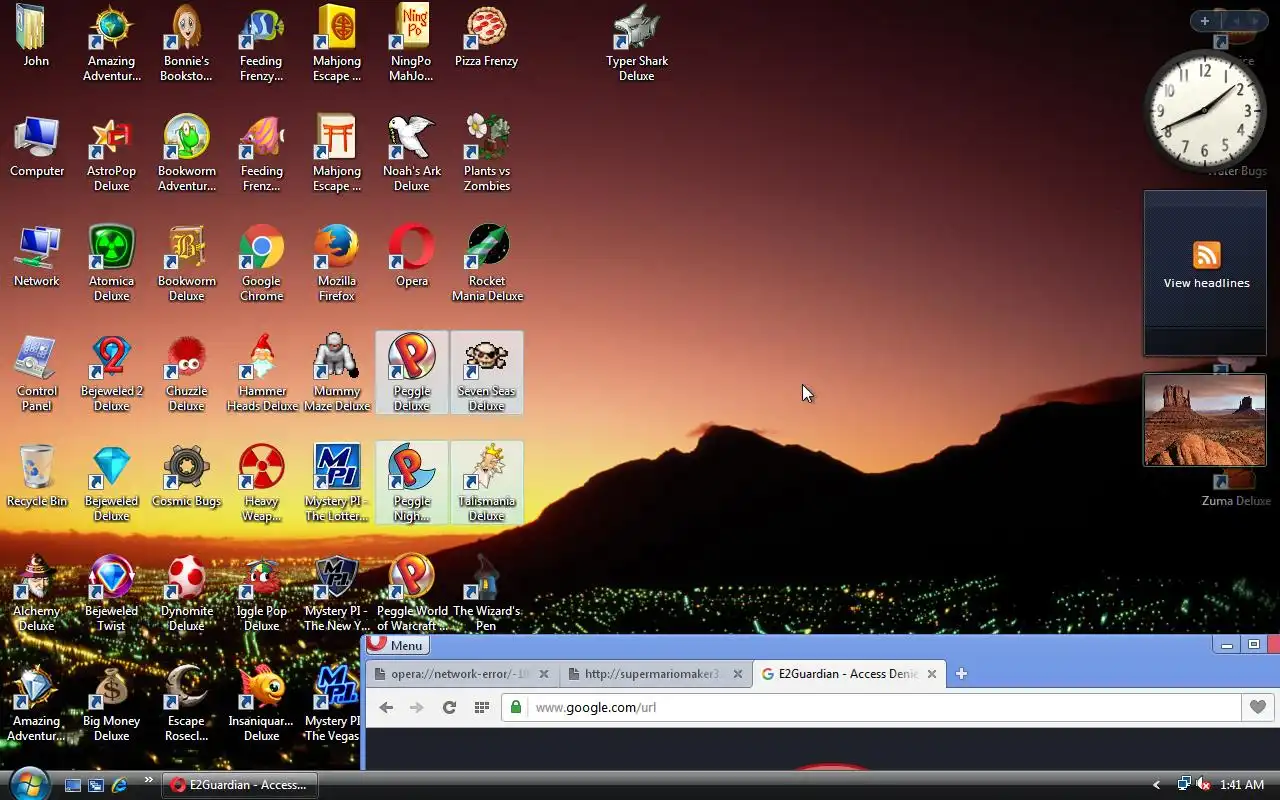Viewport: 1280px width, 800px height.
Task: Open Chuzzle Deluxe desktop icon
Action: [x=186, y=373]
